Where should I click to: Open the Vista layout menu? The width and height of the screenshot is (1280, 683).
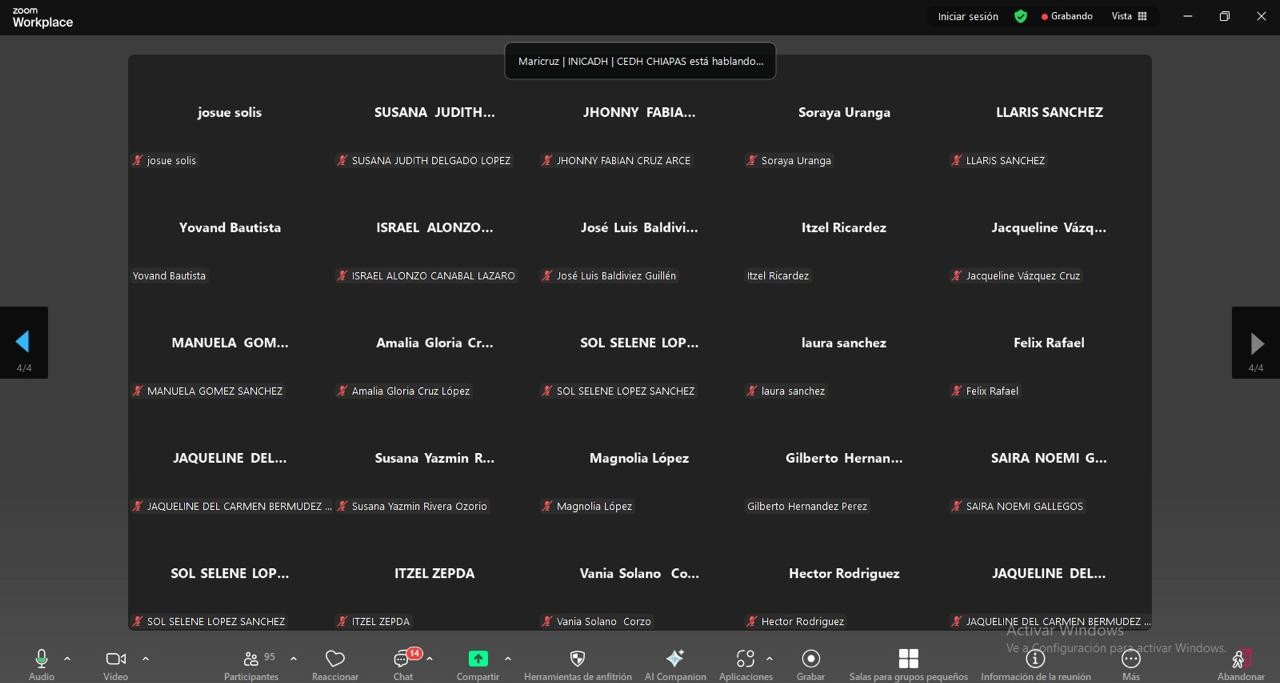[x=1129, y=16]
